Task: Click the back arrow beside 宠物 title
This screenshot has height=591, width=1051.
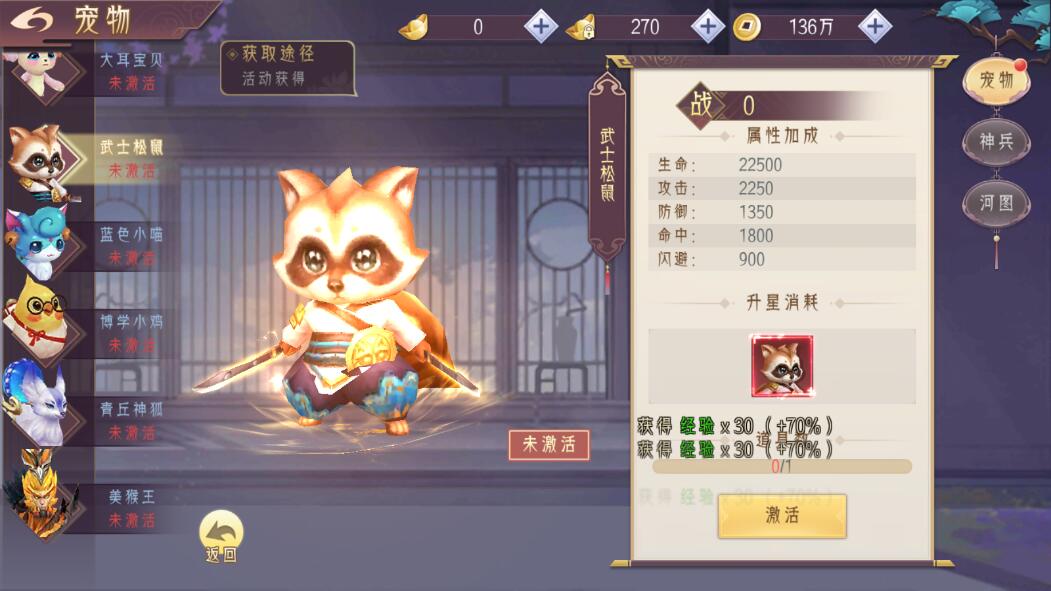Action: [32, 20]
